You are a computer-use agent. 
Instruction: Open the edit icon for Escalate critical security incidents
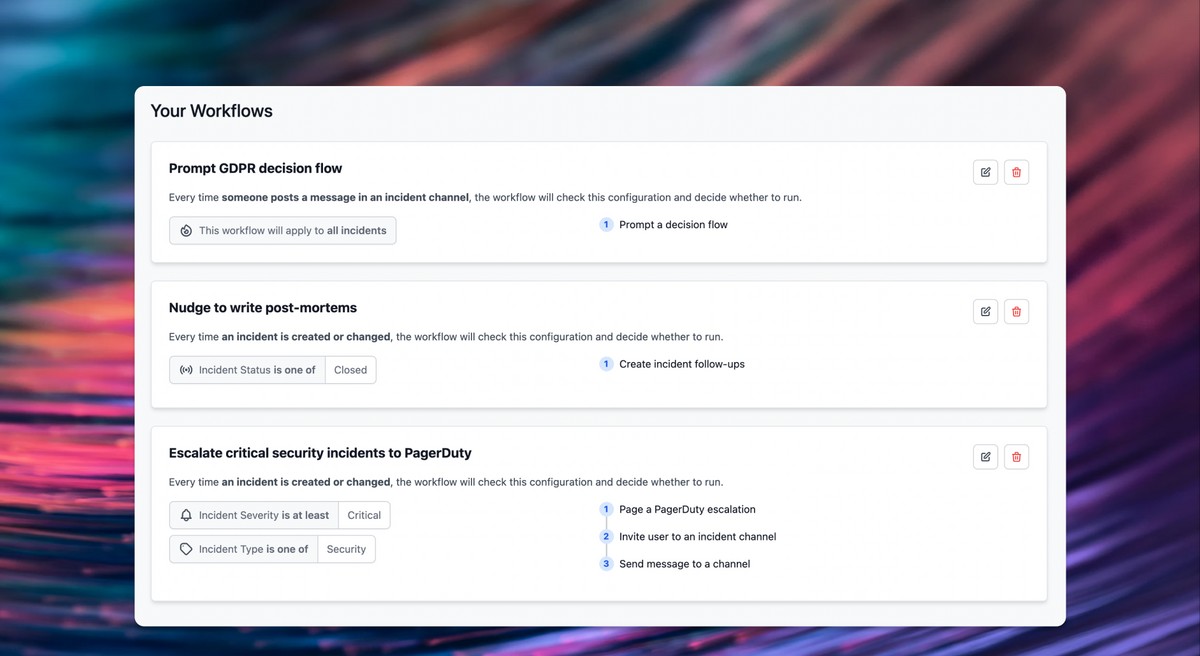click(x=985, y=456)
